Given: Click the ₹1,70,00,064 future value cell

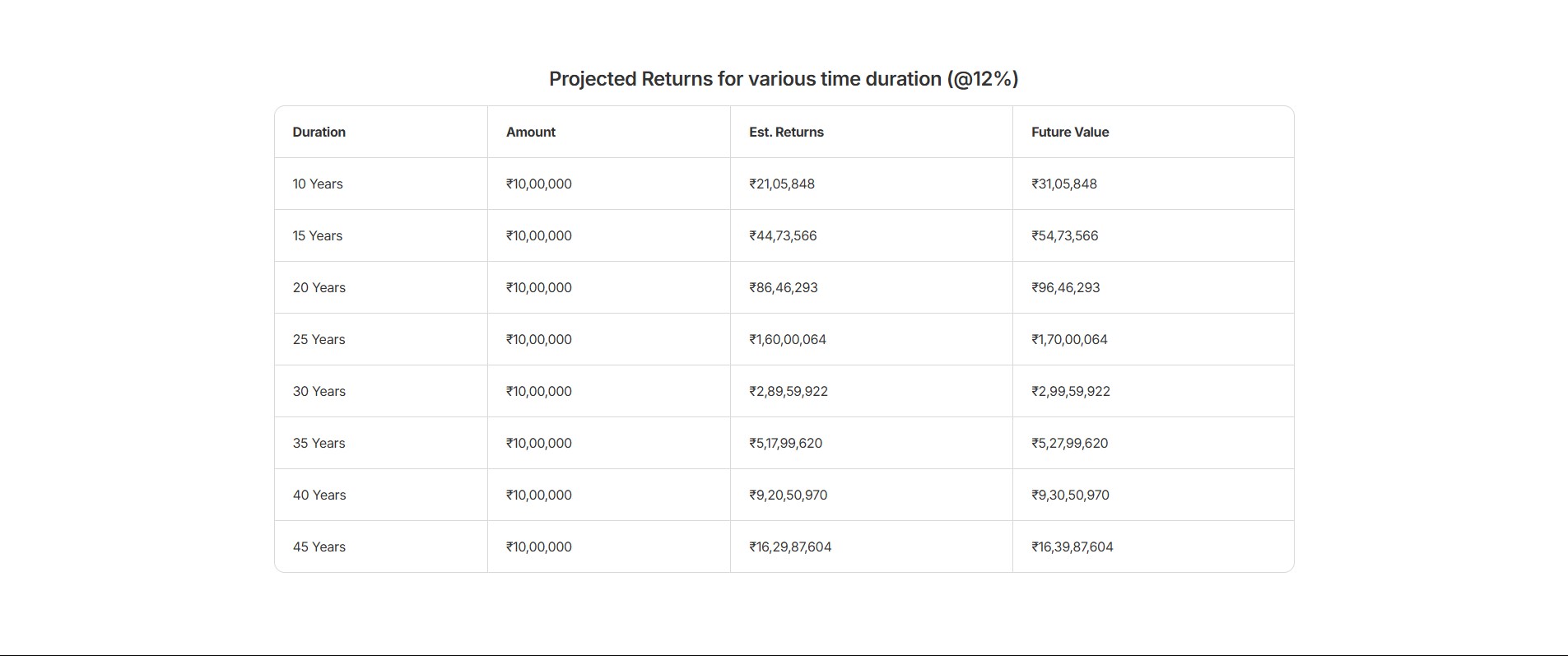Looking at the screenshot, I should click(x=1070, y=339).
